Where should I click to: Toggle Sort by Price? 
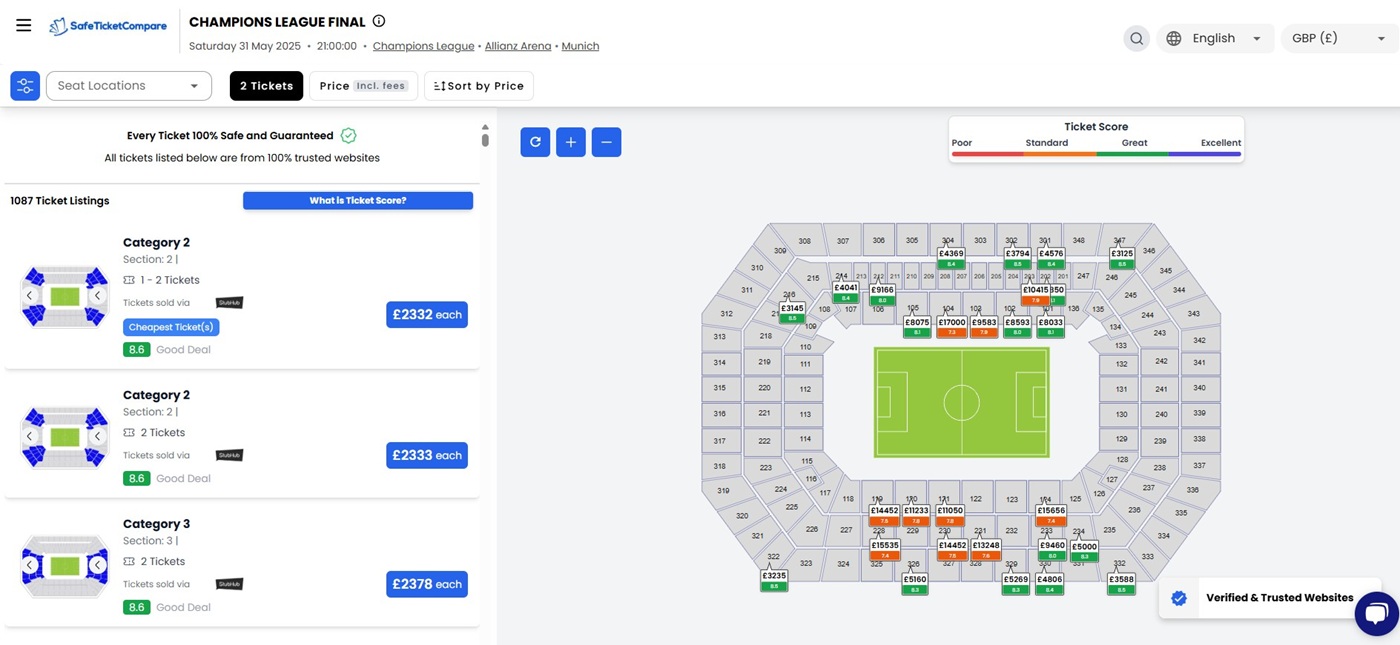[x=479, y=86]
